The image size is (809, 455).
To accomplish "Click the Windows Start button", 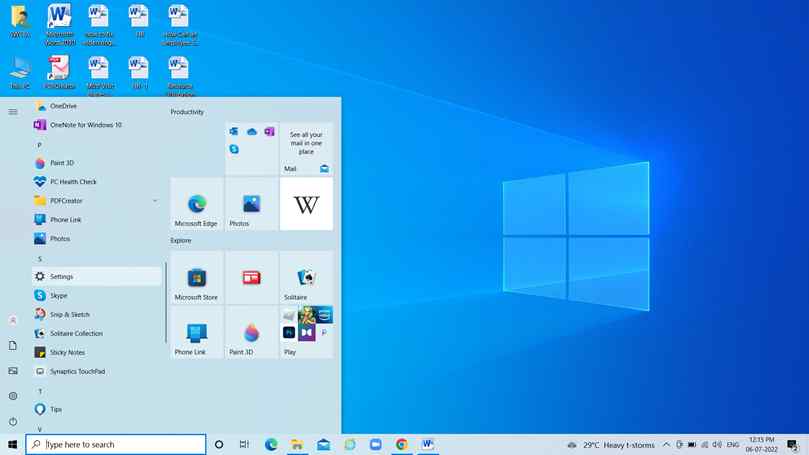I will point(12,444).
